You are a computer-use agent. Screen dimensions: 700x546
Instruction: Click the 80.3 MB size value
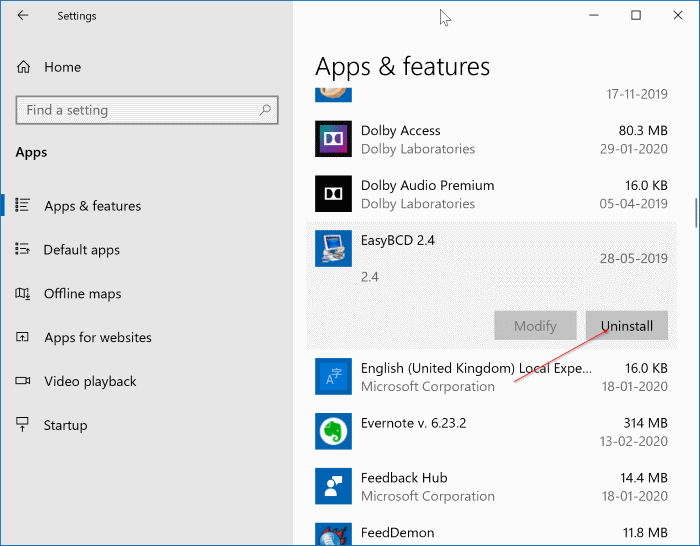643,130
